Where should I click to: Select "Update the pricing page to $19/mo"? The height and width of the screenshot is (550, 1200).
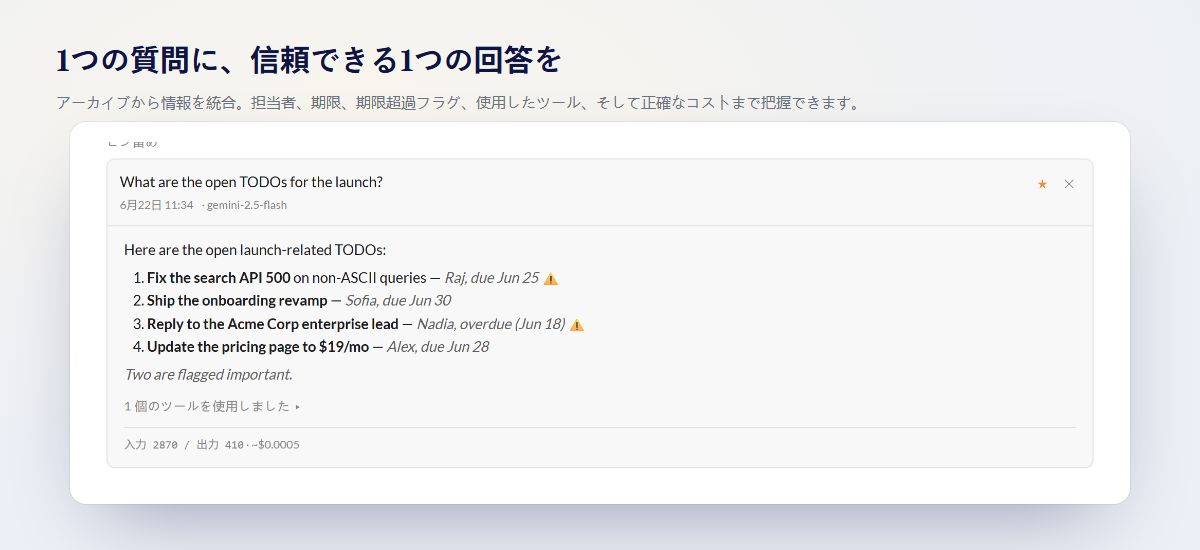click(x=258, y=347)
